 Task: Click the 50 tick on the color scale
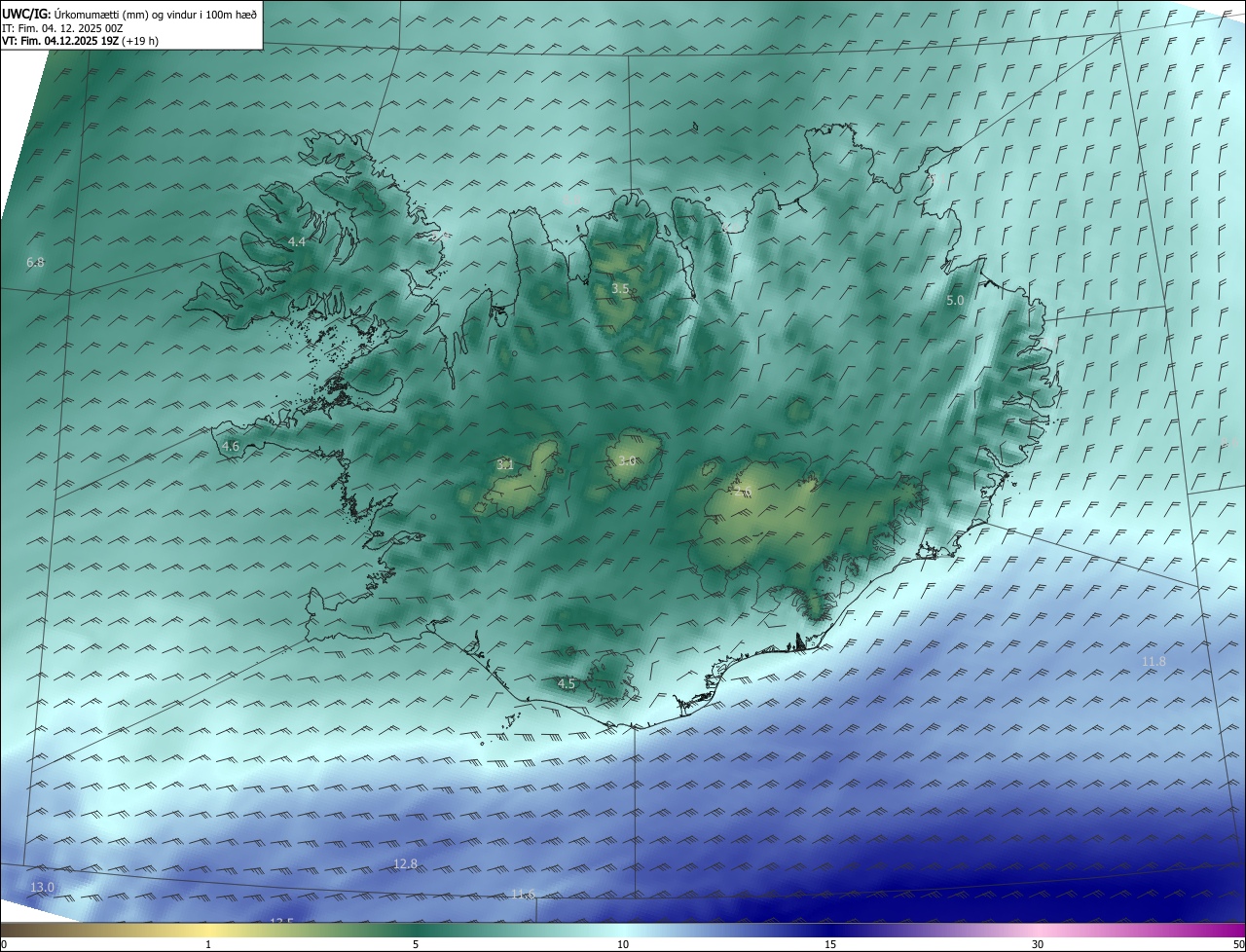[x=1238, y=944]
